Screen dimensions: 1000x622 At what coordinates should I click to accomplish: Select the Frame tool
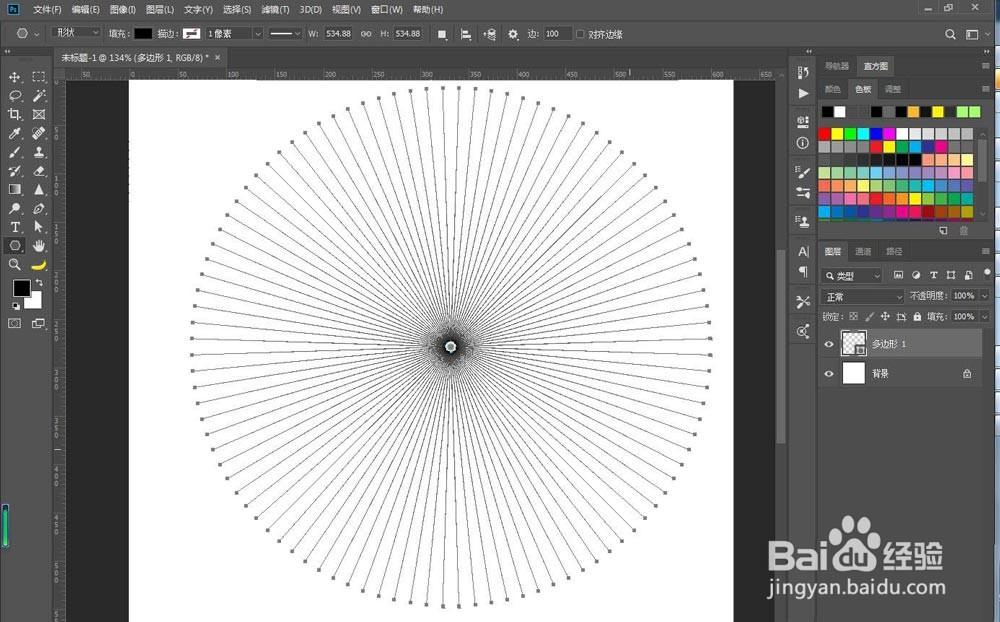39,114
